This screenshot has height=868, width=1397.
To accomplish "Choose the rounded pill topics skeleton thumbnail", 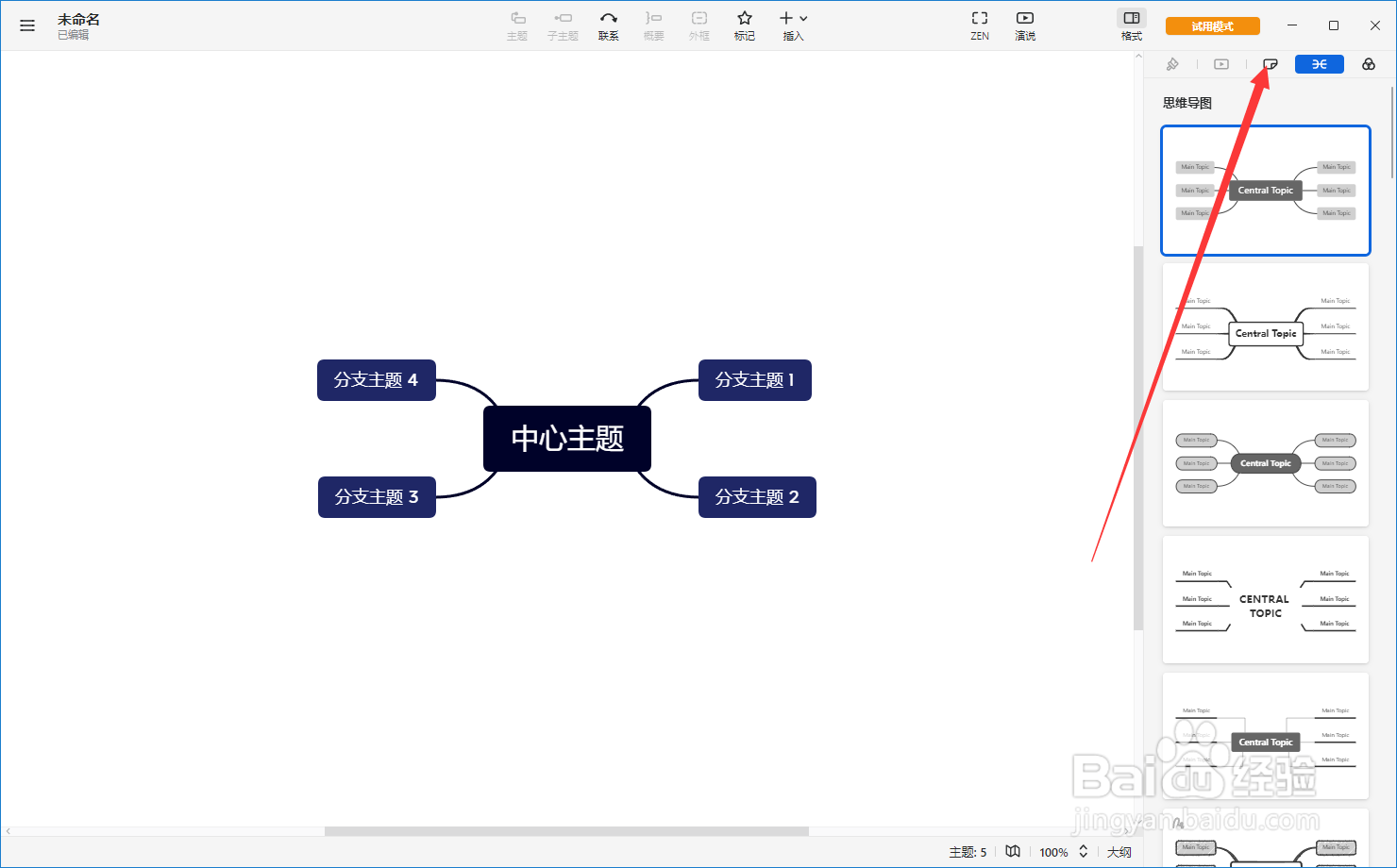I will point(1266,463).
